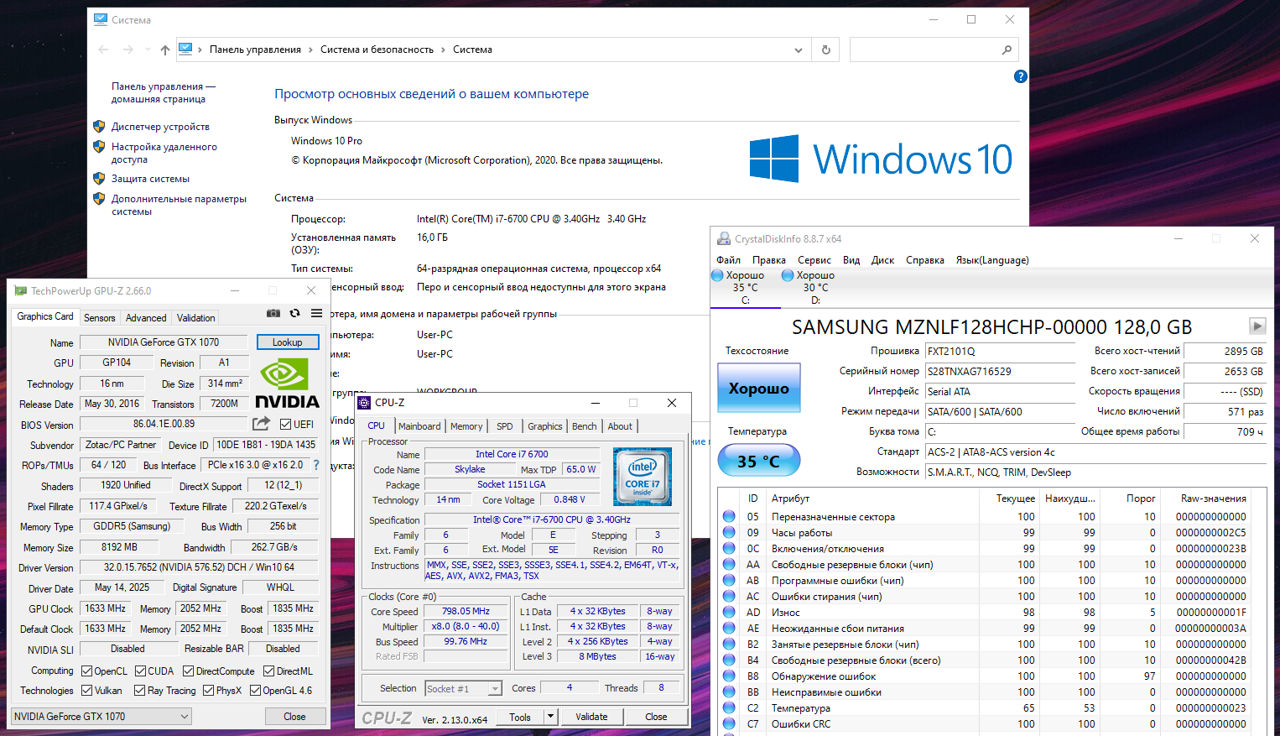Image resolution: width=1280 pixels, height=736 pixels.
Task: Open the address bar history dropdown
Action: pyautogui.click(x=796, y=49)
